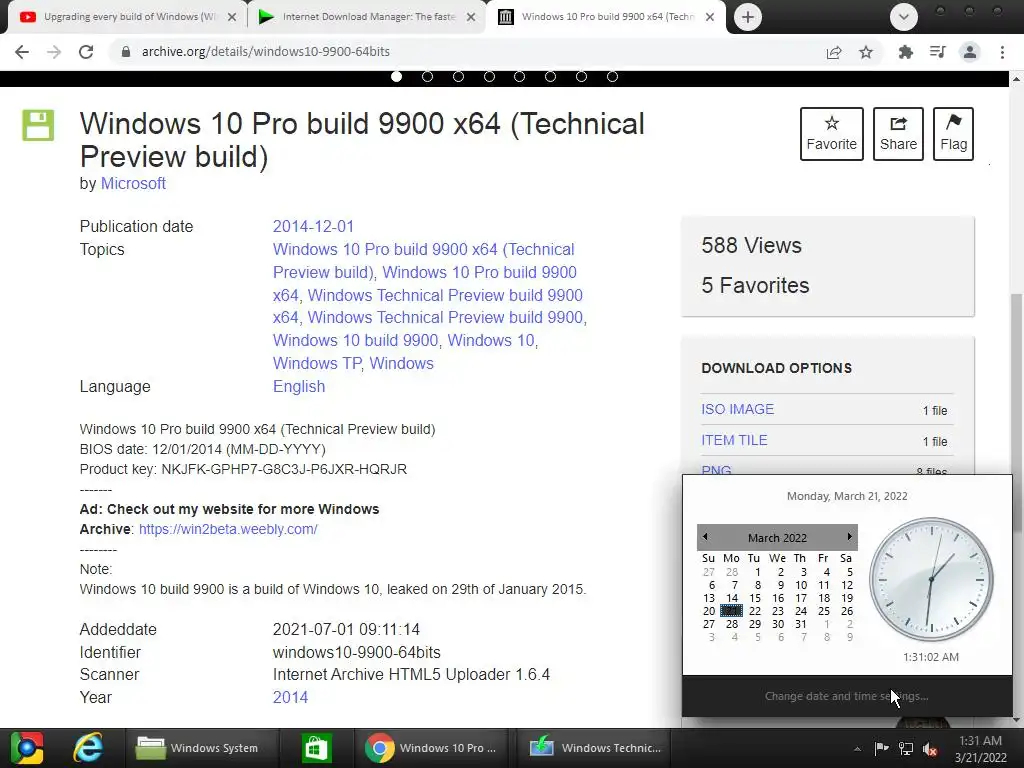Switch to the Internet Download Manager tab

click(x=367, y=17)
